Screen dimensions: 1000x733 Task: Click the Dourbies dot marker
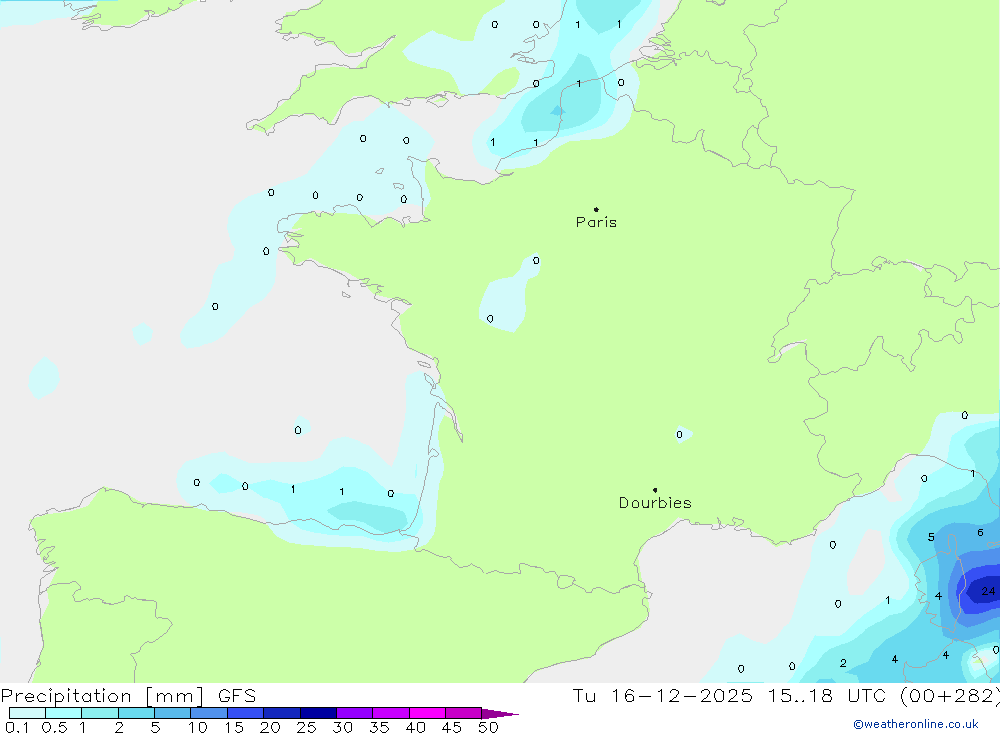pos(655,490)
